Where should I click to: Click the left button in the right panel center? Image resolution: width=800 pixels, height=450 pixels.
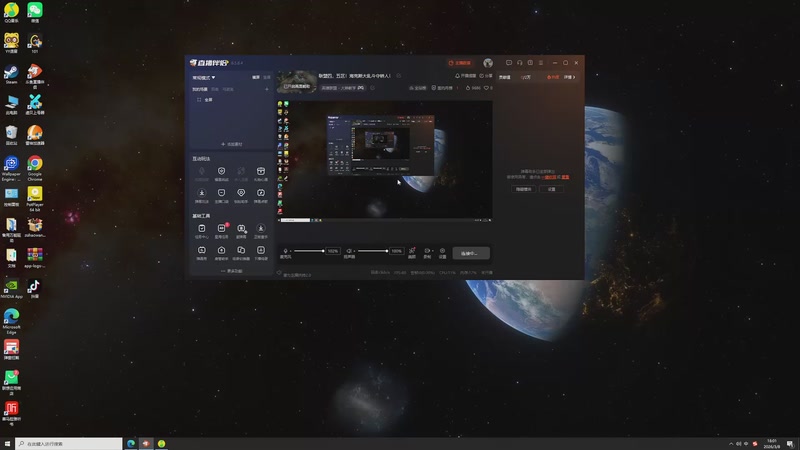tap(523, 189)
